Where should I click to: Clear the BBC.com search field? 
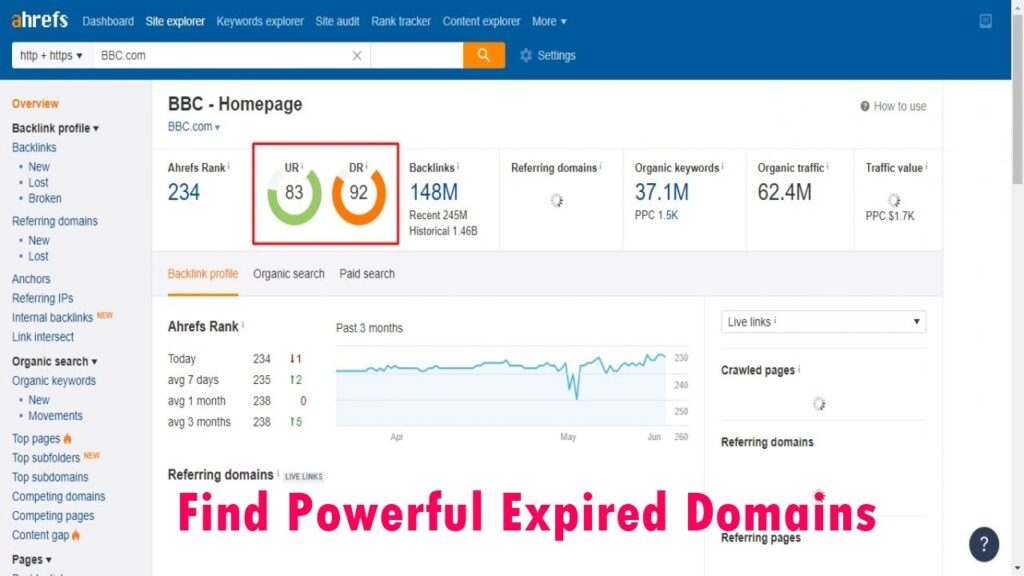coord(357,56)
